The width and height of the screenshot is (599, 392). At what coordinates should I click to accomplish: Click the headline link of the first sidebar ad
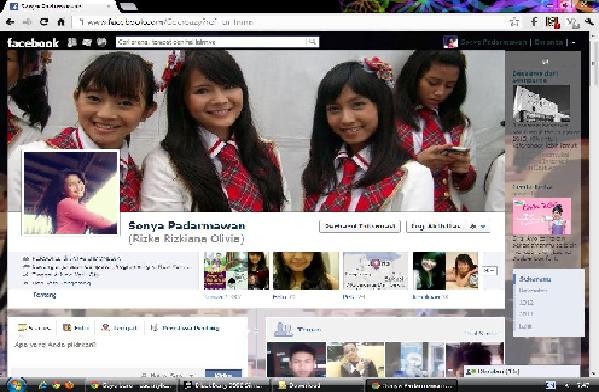coord(535,77)
